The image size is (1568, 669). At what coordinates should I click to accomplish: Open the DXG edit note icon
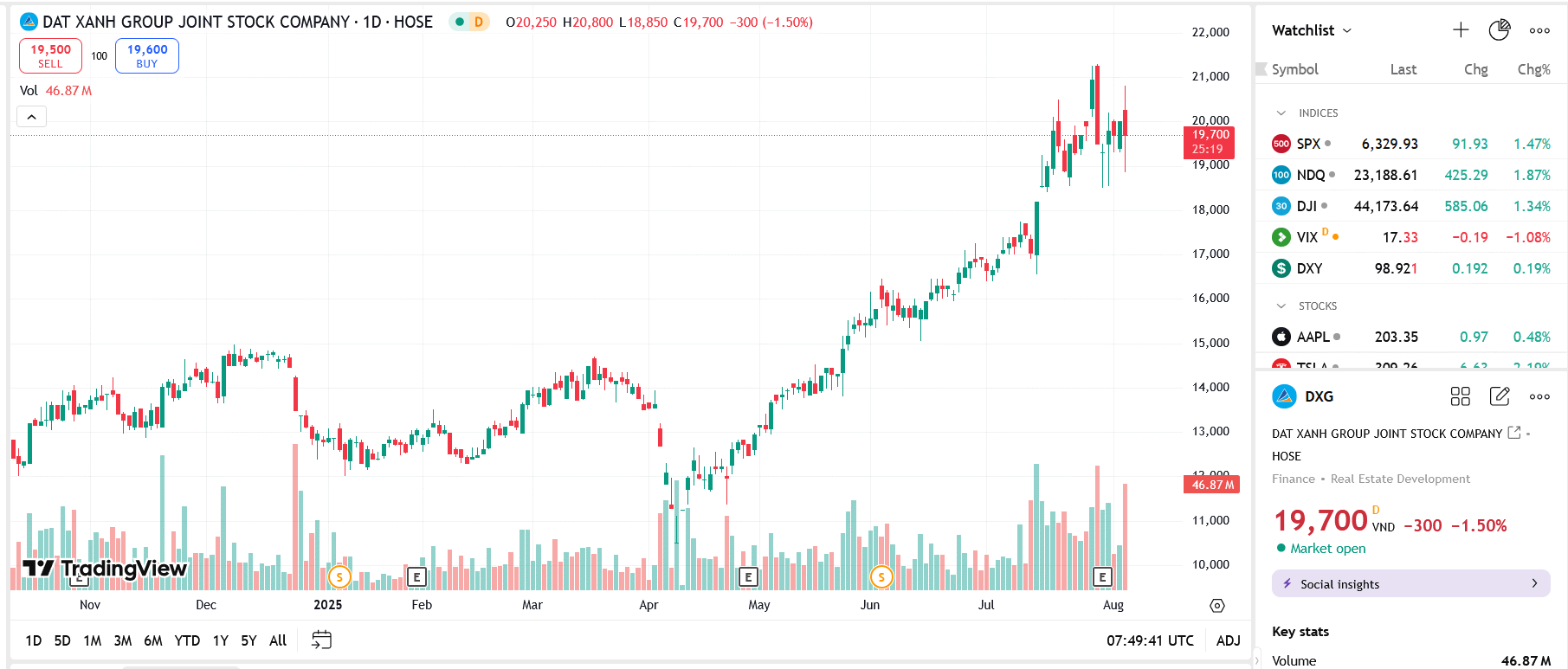coord(1500,396)
